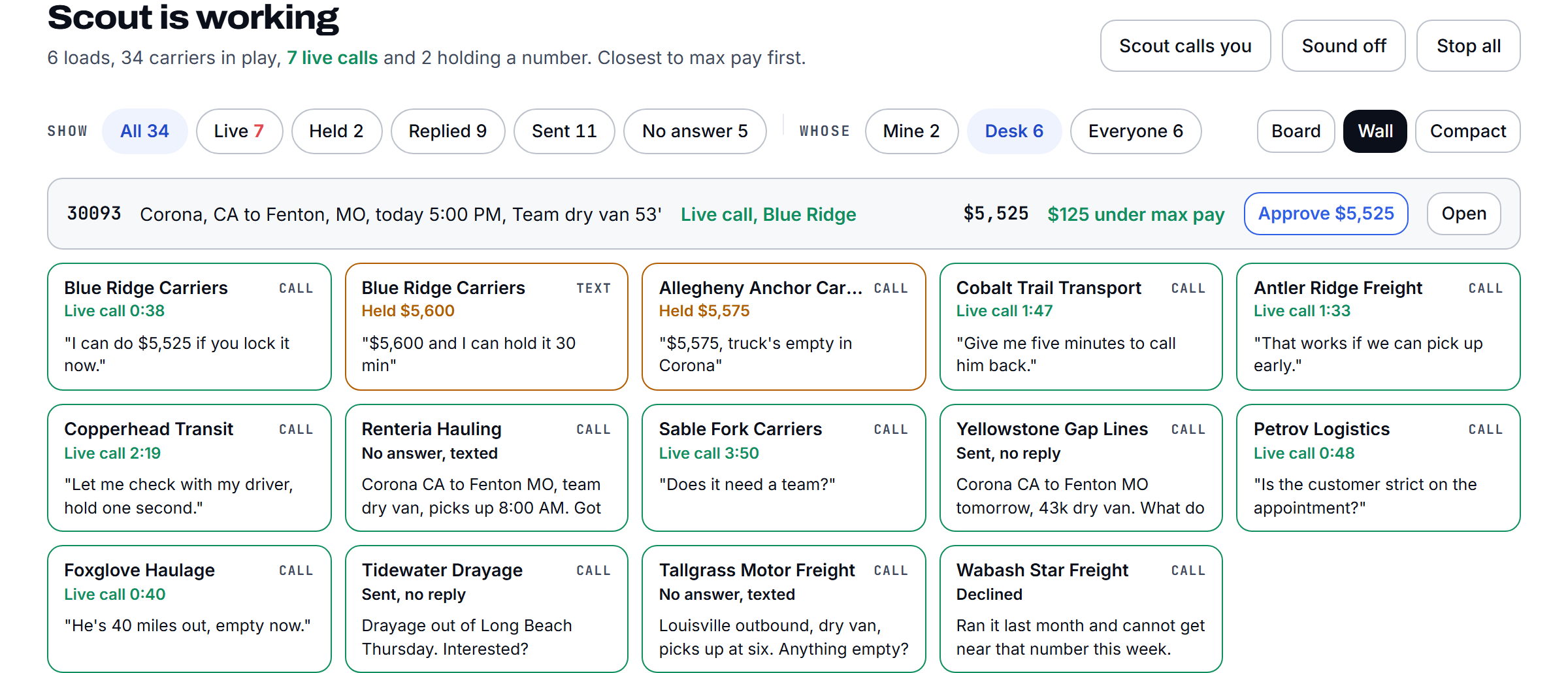The height and width of the screenshot is (673, 1568).
Task: Show Held 2 carriers
Action: point(336,131)
